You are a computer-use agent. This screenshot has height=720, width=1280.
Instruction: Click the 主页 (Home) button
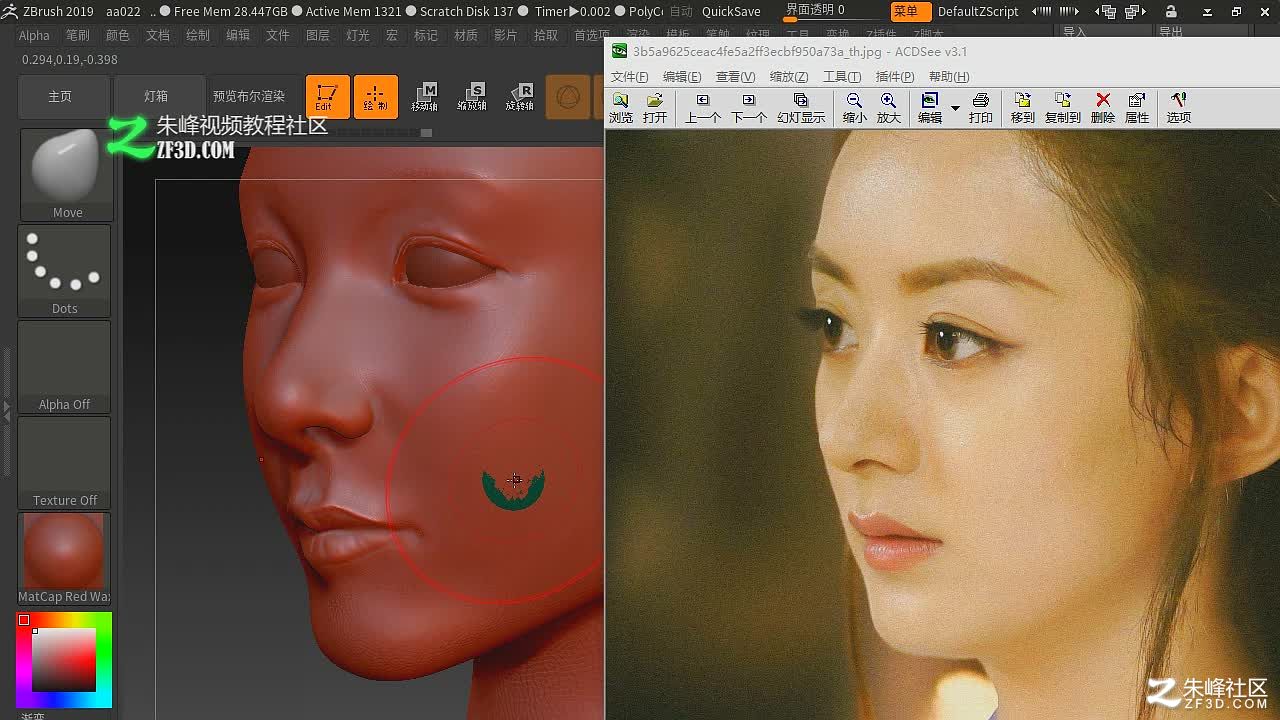point(60,97)
